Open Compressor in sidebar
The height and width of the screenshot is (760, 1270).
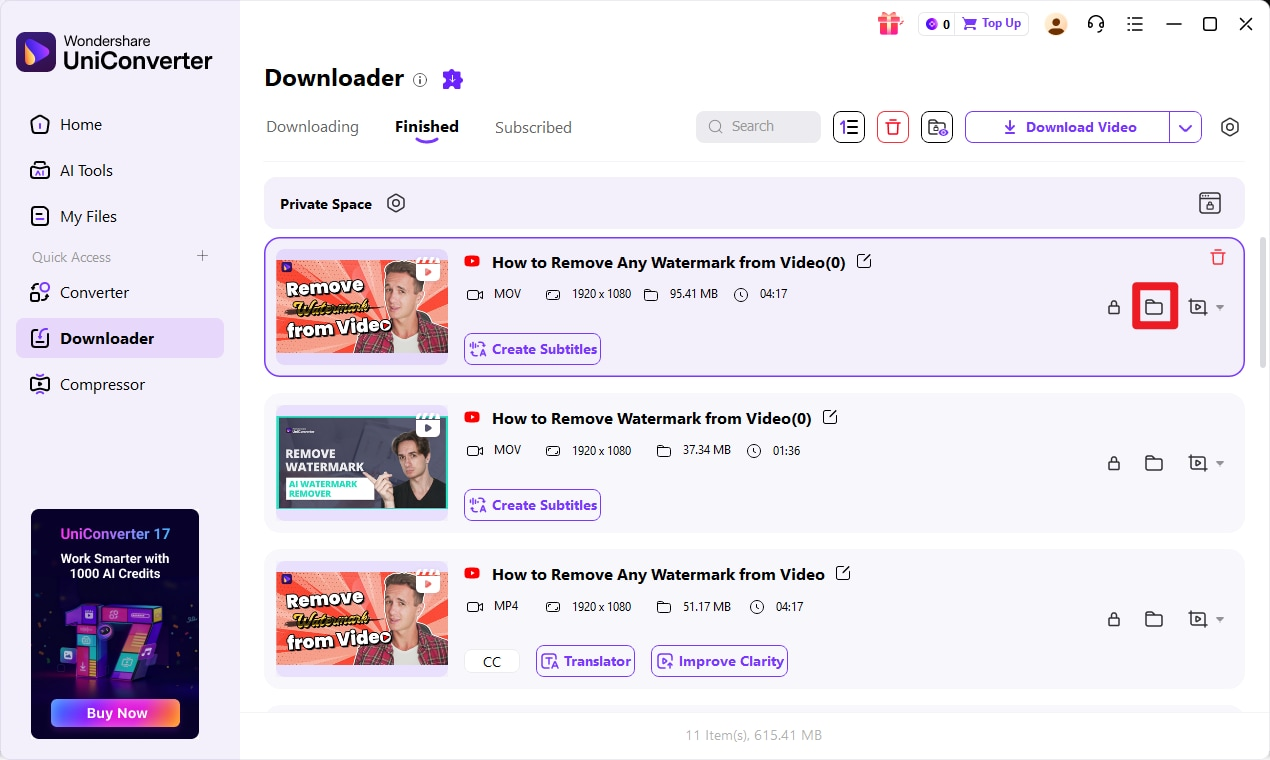(x=120, y=384)
